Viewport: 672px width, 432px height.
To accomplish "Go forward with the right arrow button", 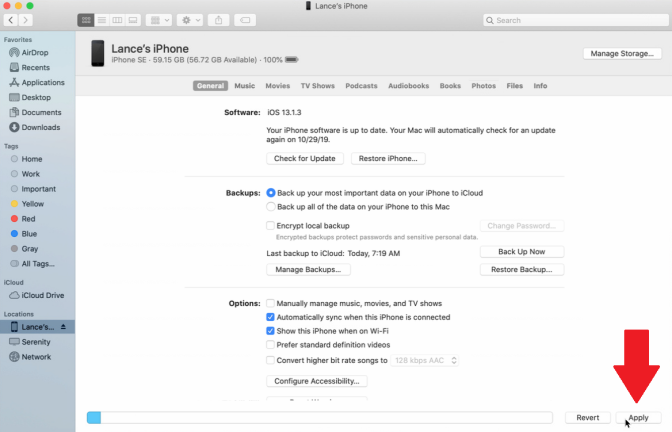I will (25, 20).
